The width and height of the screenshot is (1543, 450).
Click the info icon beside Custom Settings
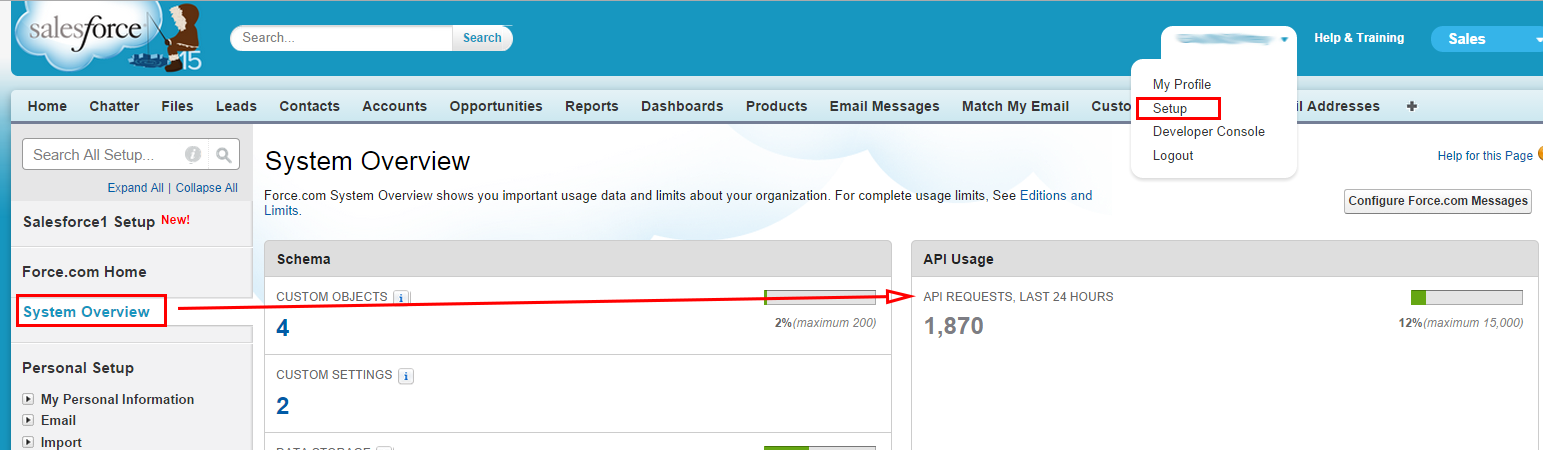pos(406,376)
